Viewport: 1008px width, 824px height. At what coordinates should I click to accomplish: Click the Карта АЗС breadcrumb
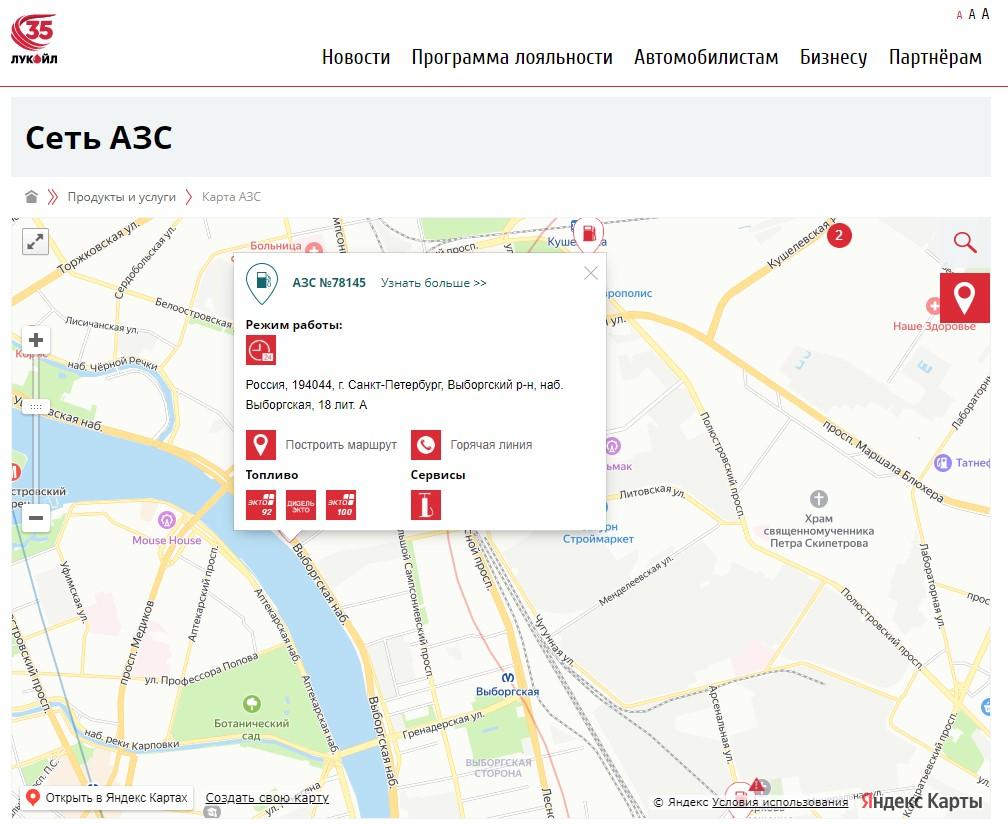point(231,197)
